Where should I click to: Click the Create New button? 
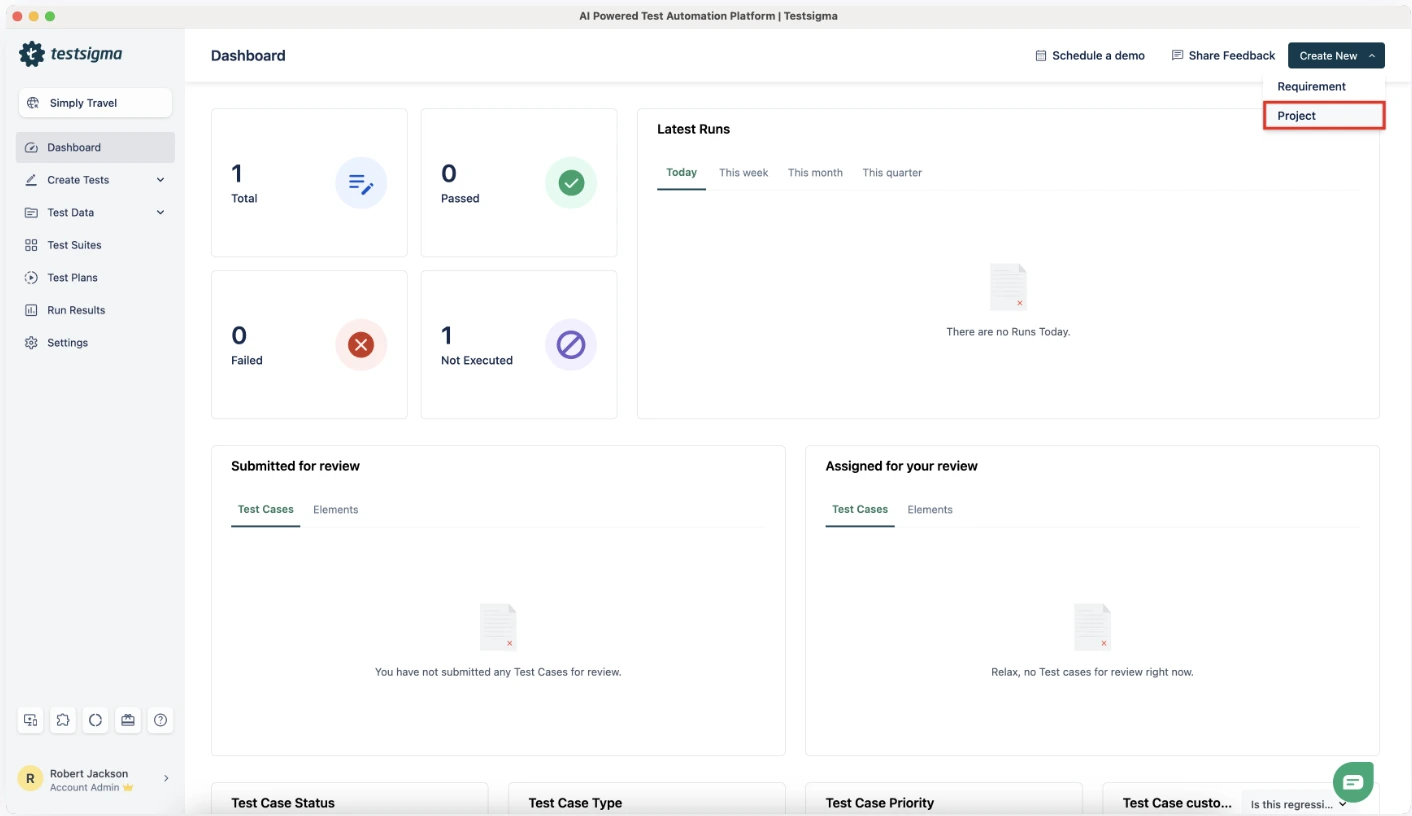(1336, 56)
